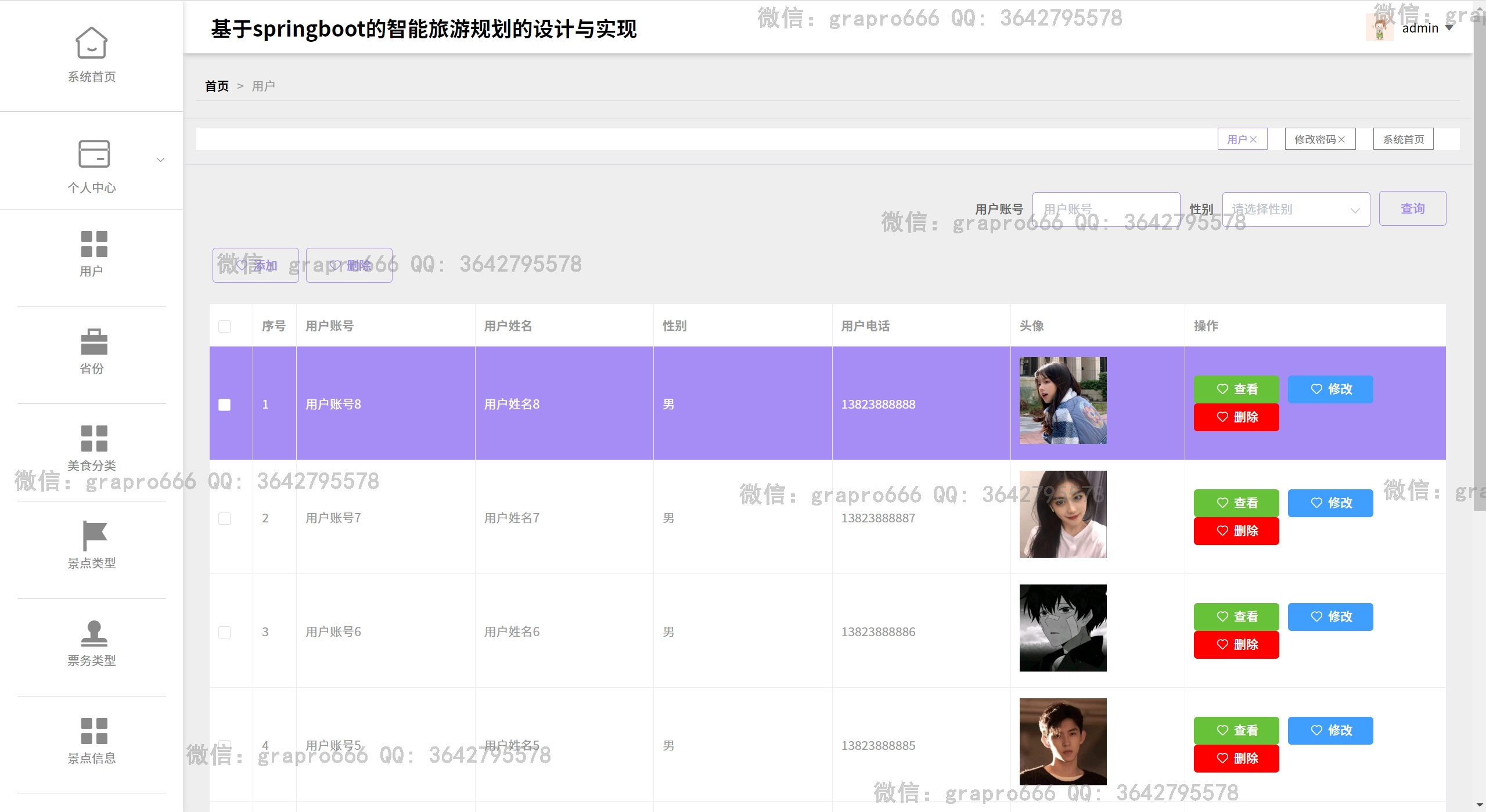Expand the 个人中心 submenu chevron
The height and width of the screenshot is (812, 1486).
(x=161, y=160)
